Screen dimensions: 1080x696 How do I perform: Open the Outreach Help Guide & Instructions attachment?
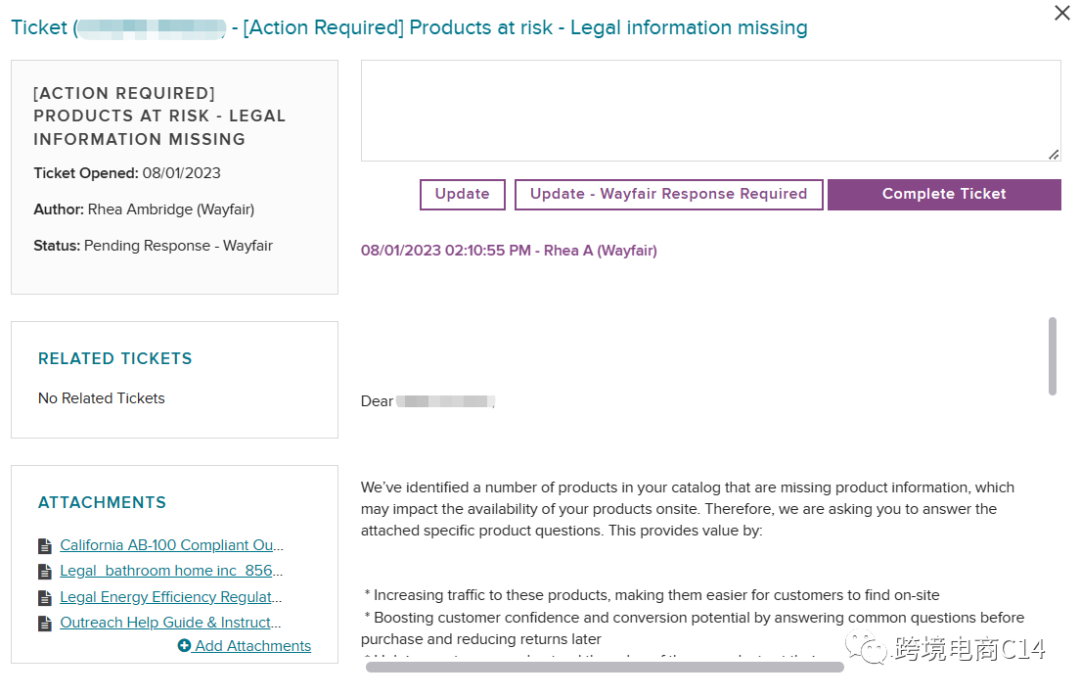(171, 622)
